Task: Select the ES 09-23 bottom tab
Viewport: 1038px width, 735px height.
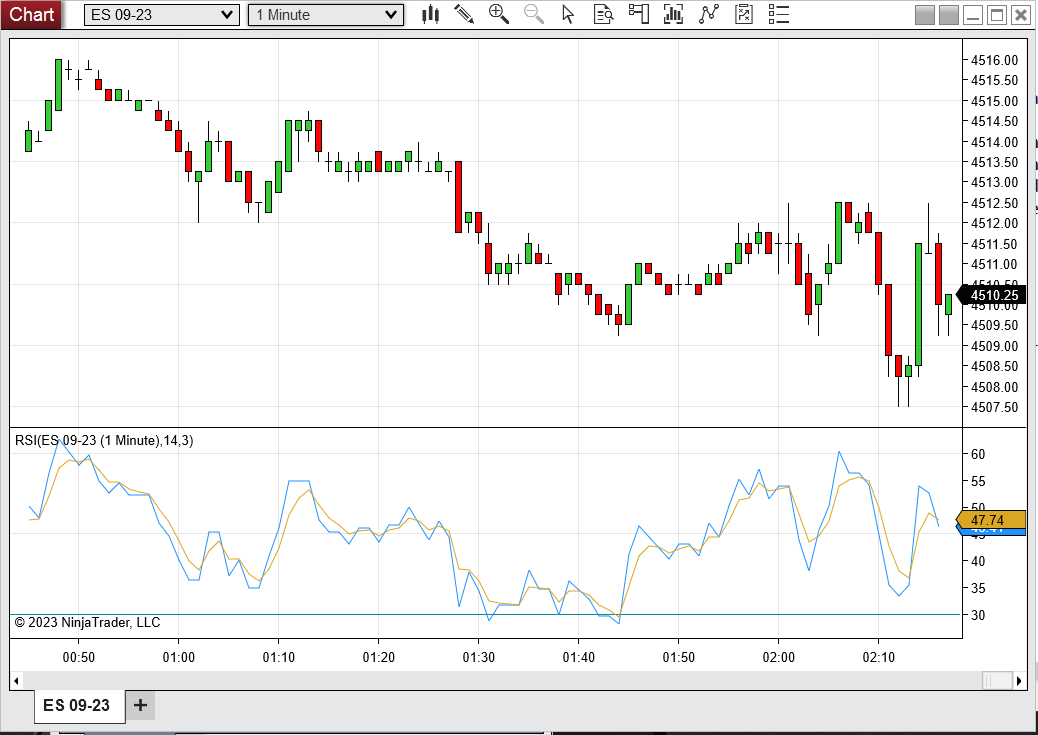Action: click(x=77, y=705)
